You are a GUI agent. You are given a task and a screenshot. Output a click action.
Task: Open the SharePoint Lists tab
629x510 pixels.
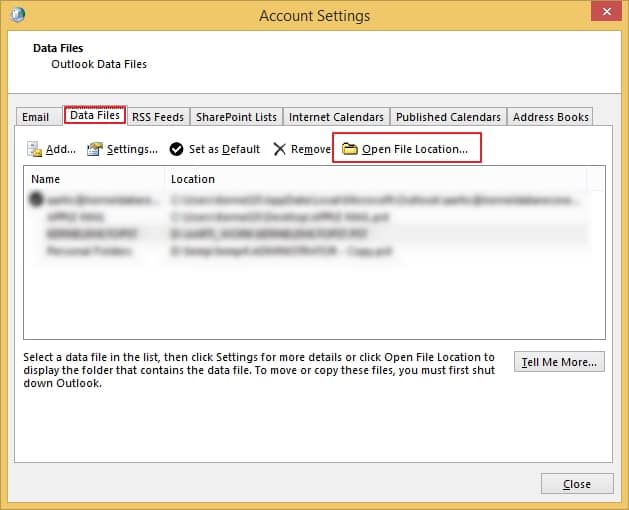(236, 117)
